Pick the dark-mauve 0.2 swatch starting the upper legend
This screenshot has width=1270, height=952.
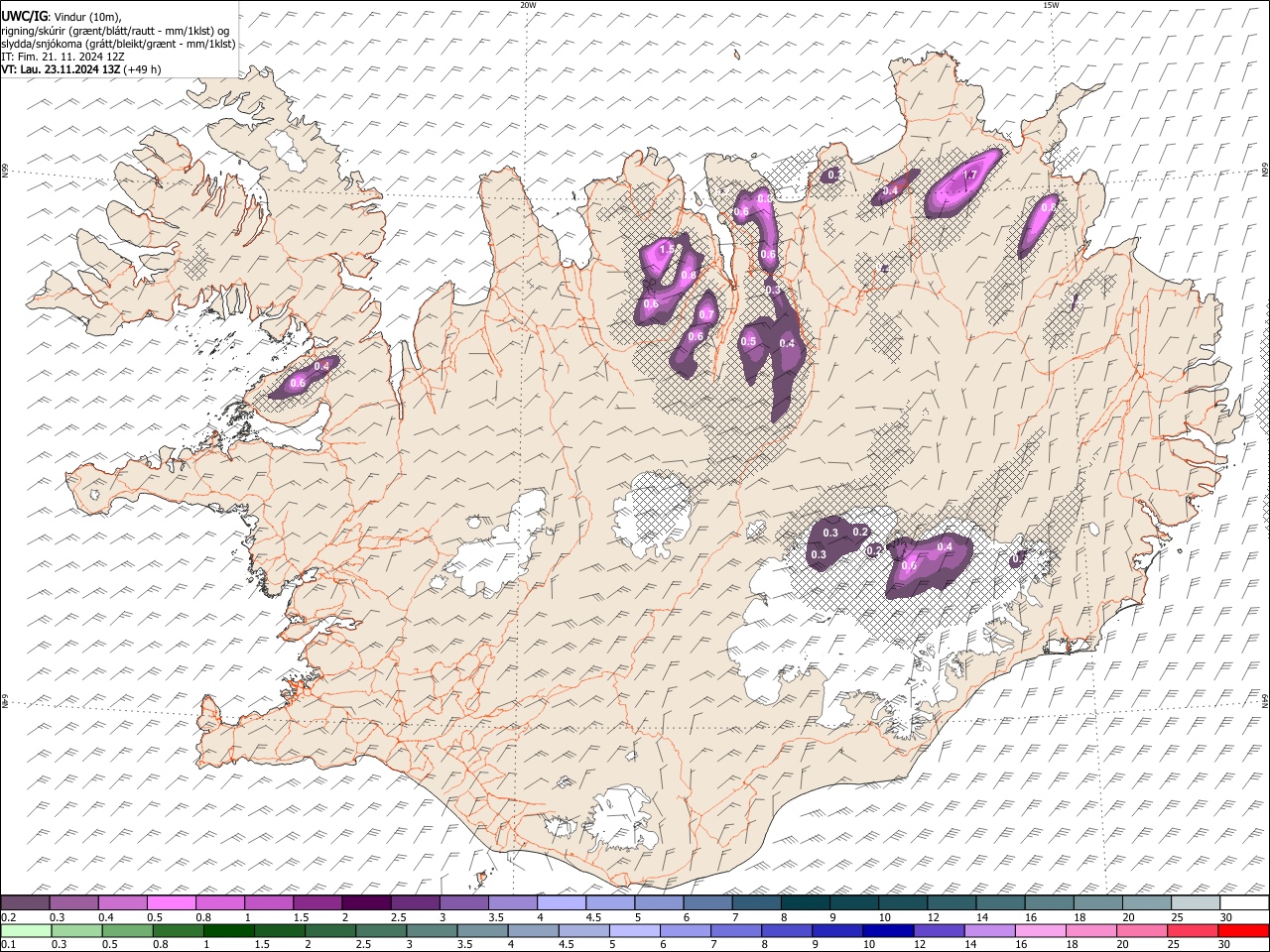25,903
